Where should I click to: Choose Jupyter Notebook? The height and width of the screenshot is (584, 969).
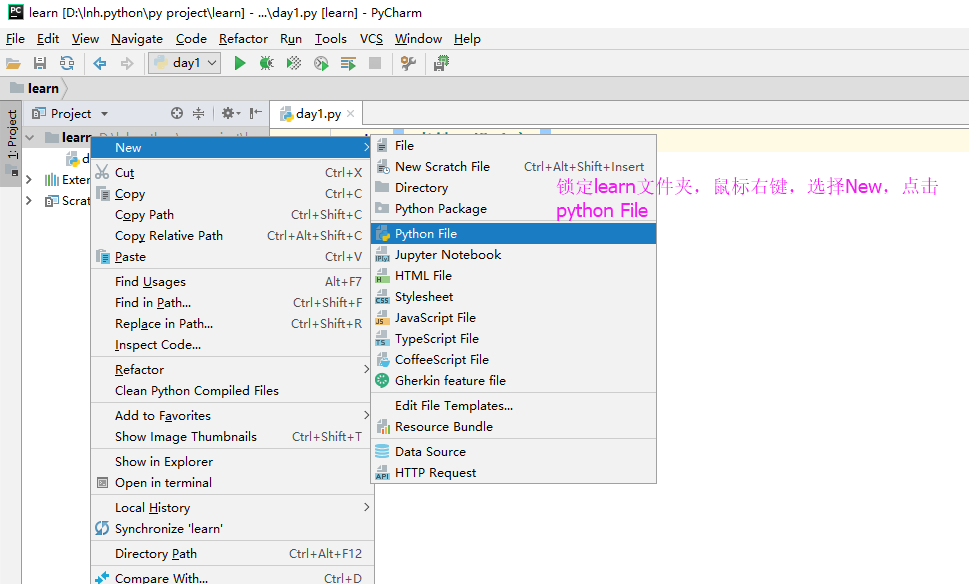[514, 255]
